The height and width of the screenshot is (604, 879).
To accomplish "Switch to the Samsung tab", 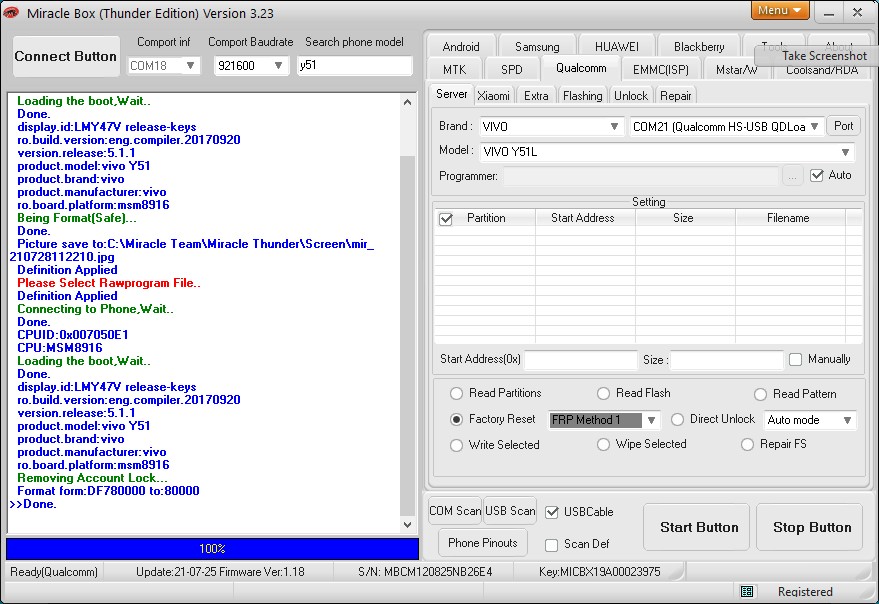I will coord(537,47).
